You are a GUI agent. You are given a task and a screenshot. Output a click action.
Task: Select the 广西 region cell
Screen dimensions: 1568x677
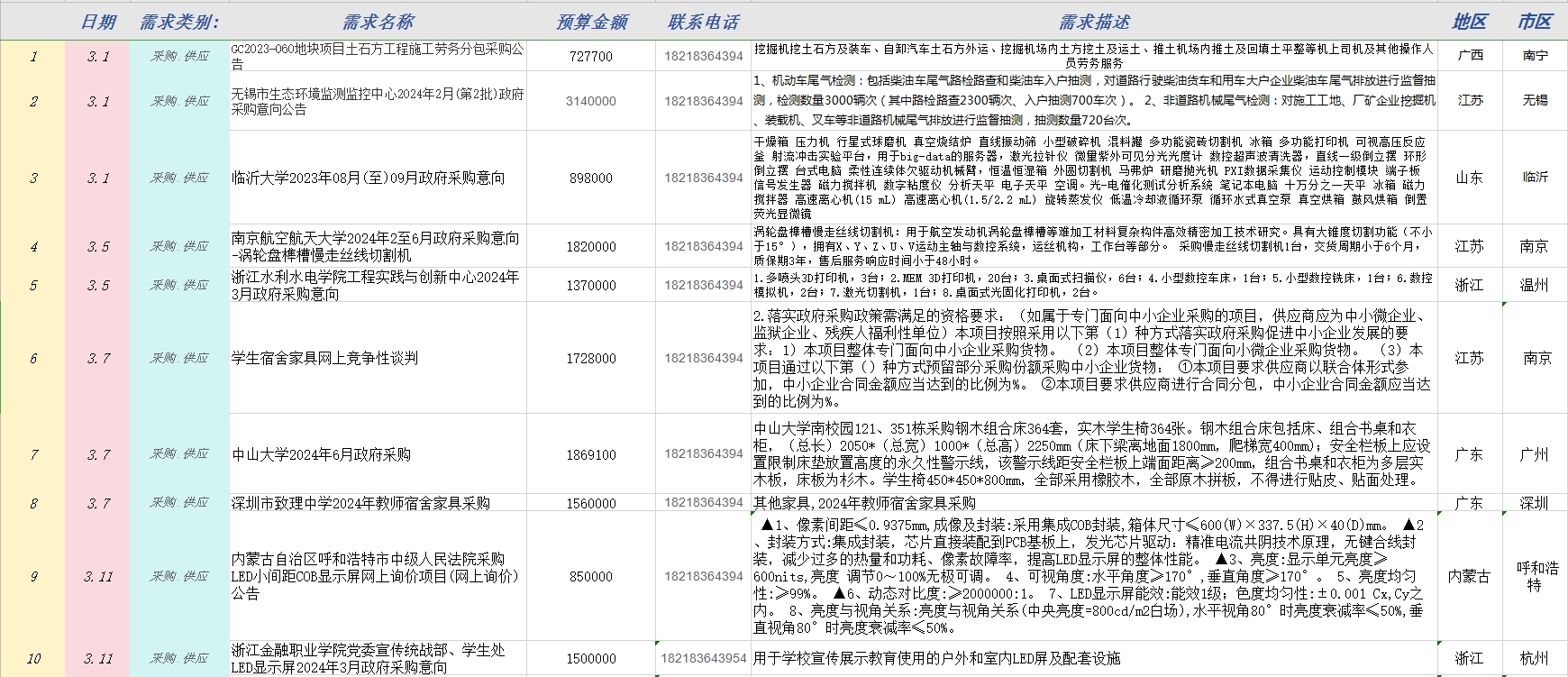[x=1469, y=55]
